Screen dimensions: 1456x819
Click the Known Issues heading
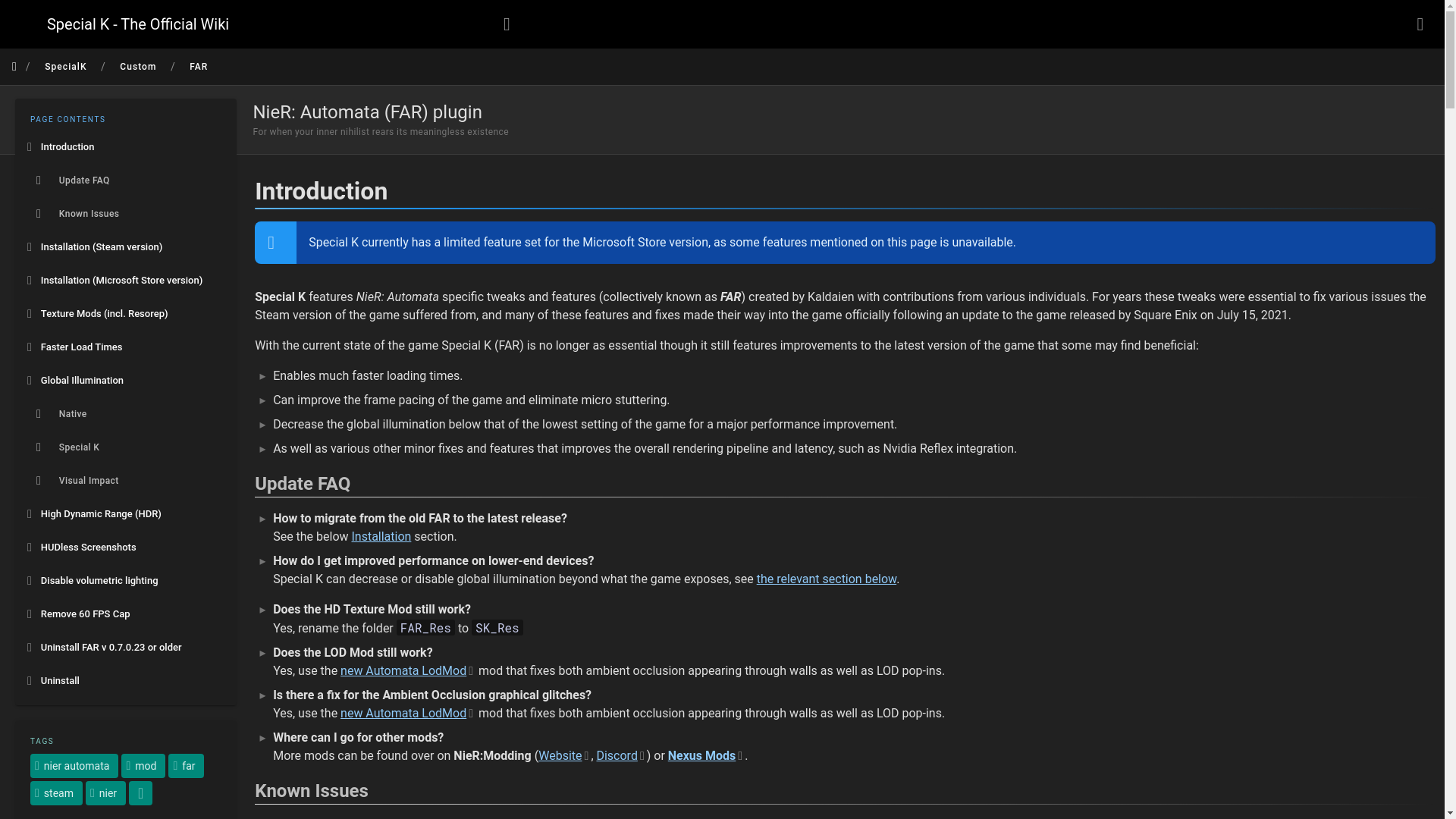[312, 791]
